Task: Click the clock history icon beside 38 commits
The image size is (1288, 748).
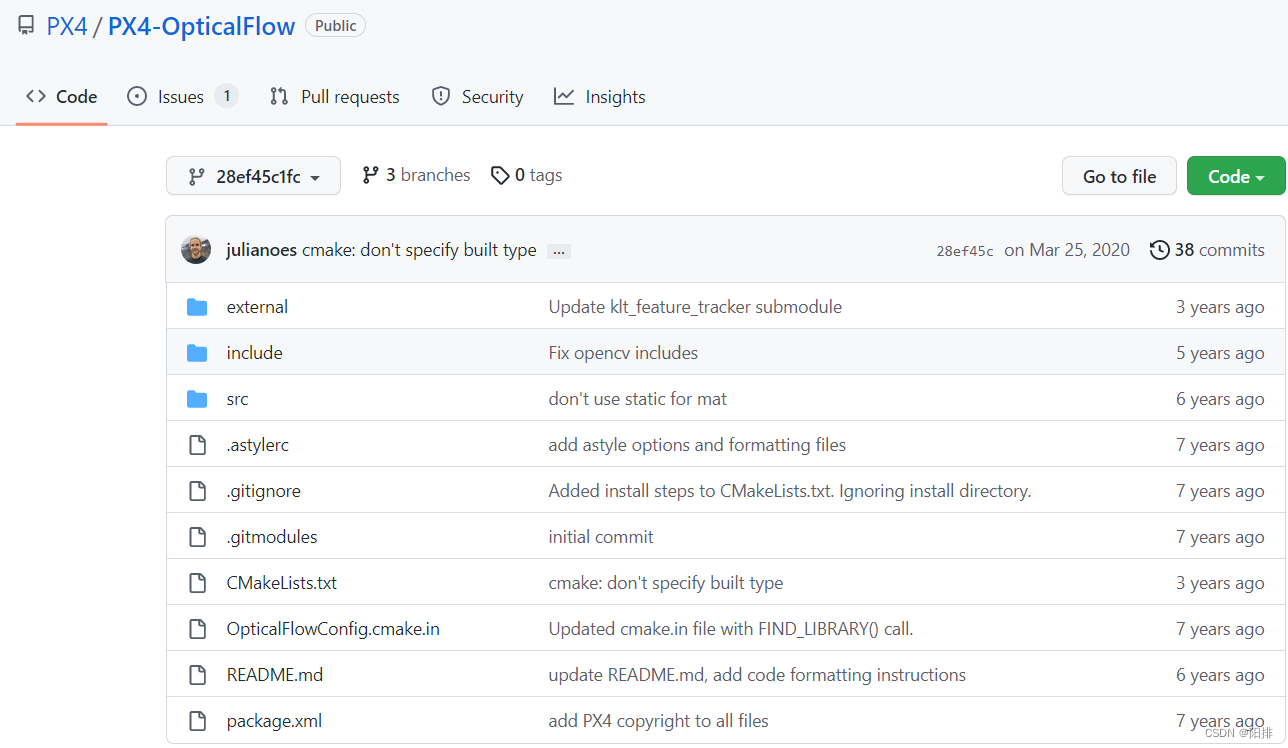Action: pos(1160,250)
